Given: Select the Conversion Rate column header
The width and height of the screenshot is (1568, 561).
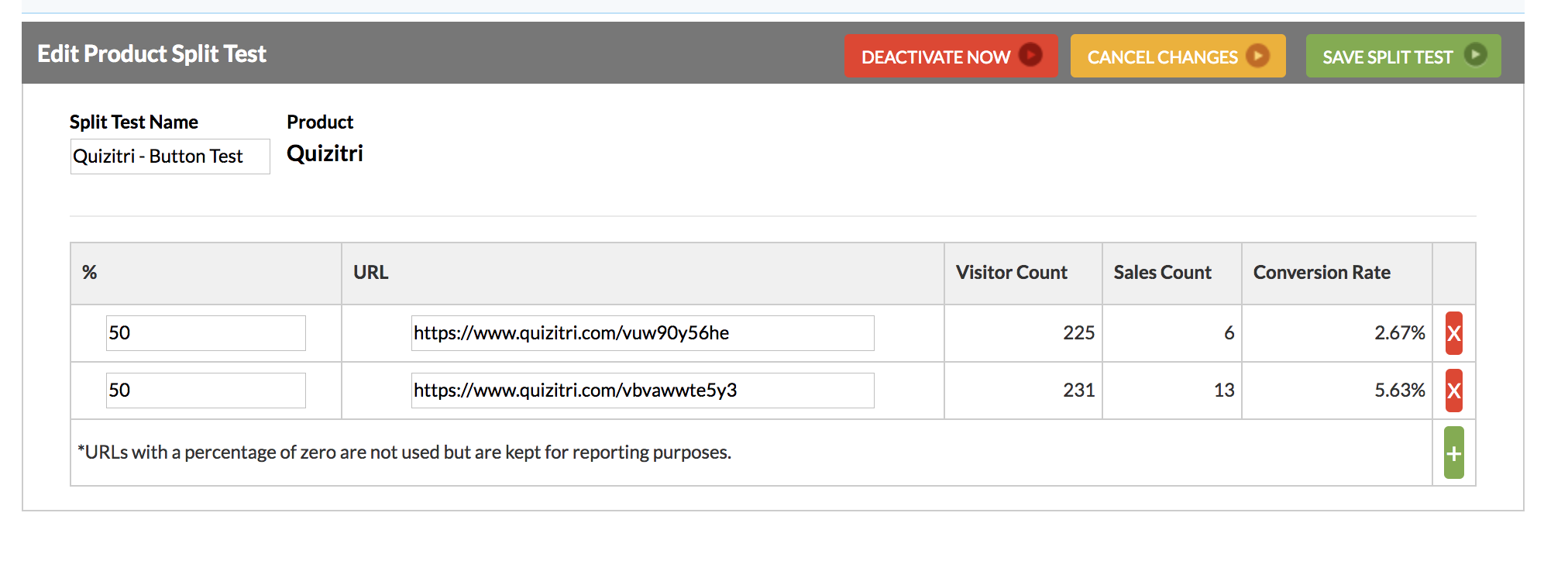Looking at the screenshot, I should point(1322,273).
